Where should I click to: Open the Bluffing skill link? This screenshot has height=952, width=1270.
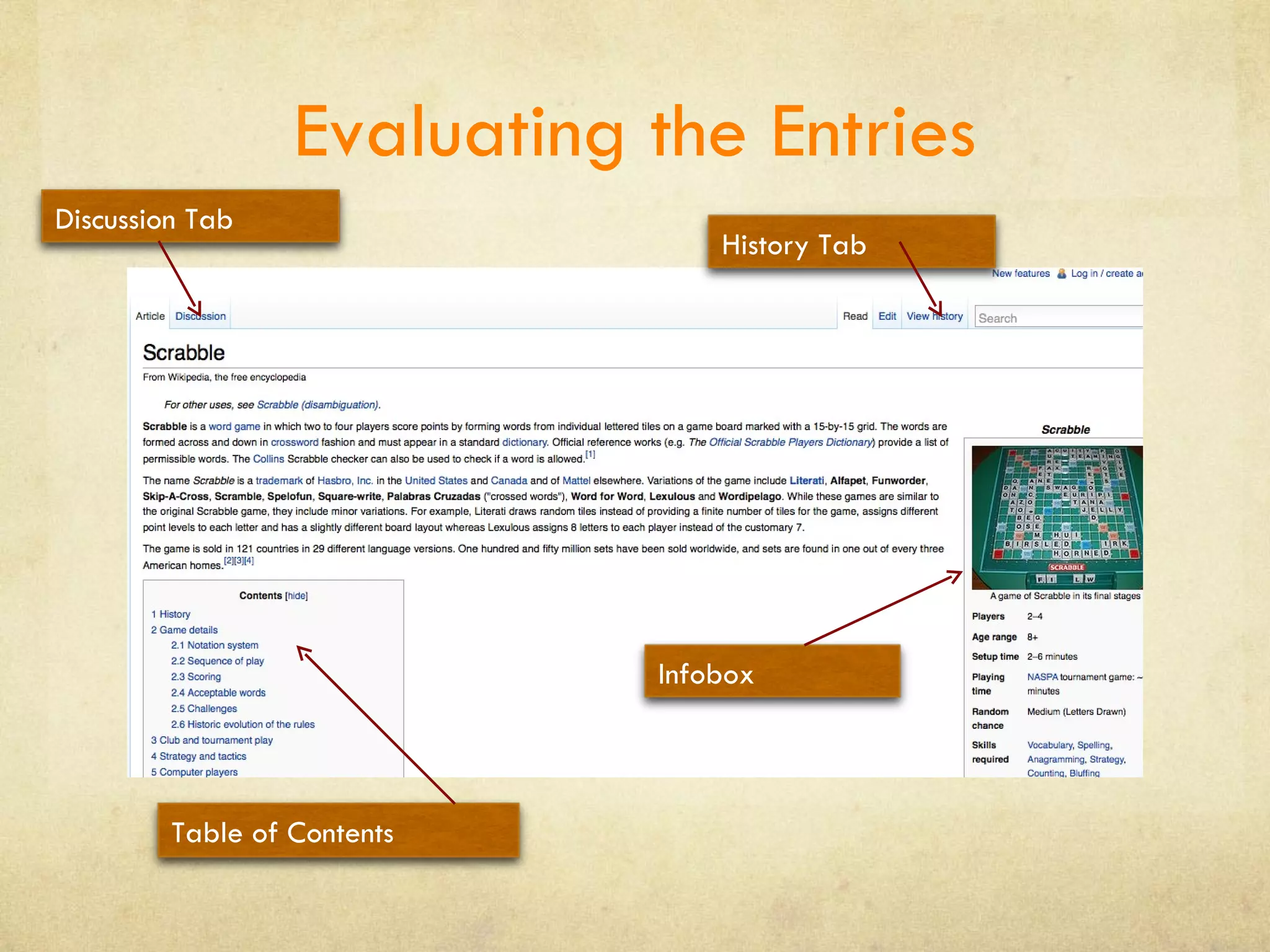(1085, 773)
